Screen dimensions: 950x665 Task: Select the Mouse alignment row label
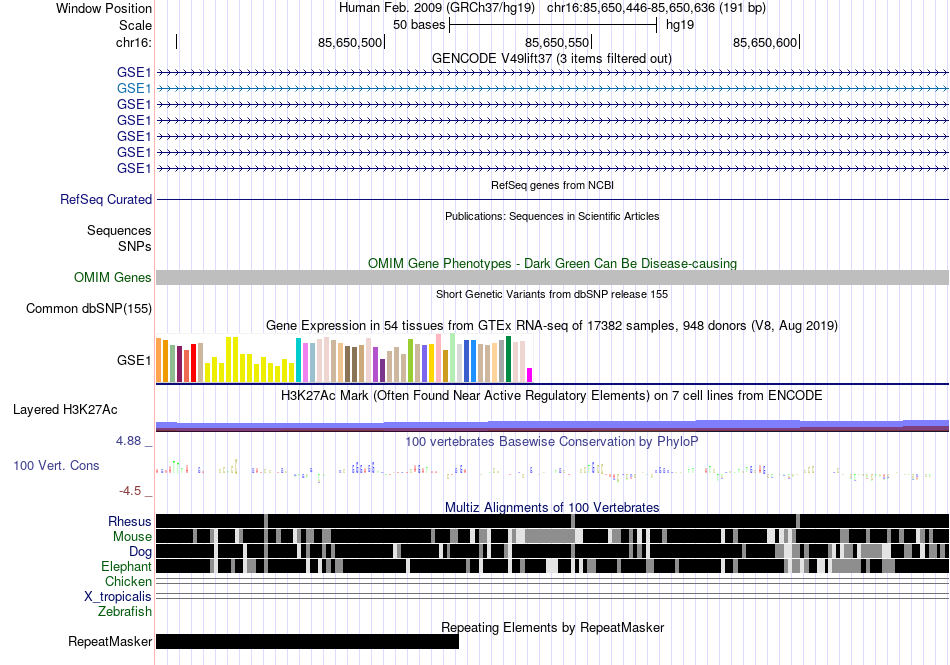tap(132, 537)
